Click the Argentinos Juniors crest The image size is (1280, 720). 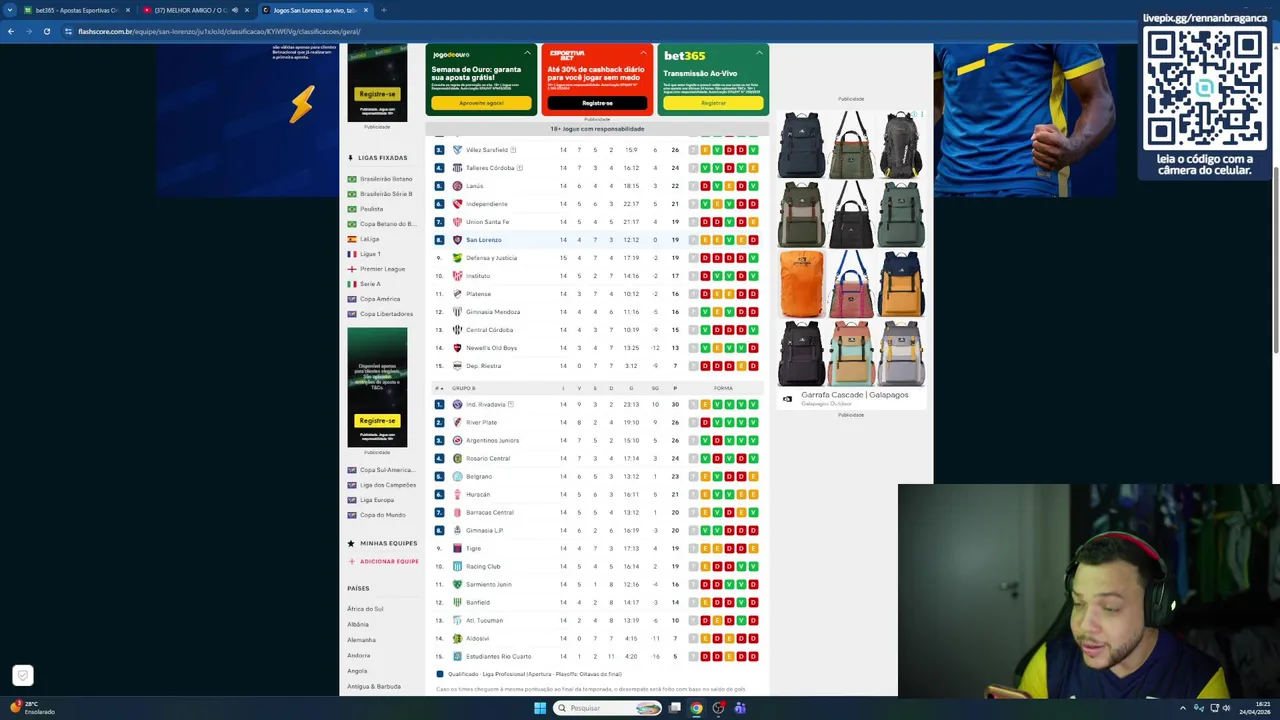[457, 440]
